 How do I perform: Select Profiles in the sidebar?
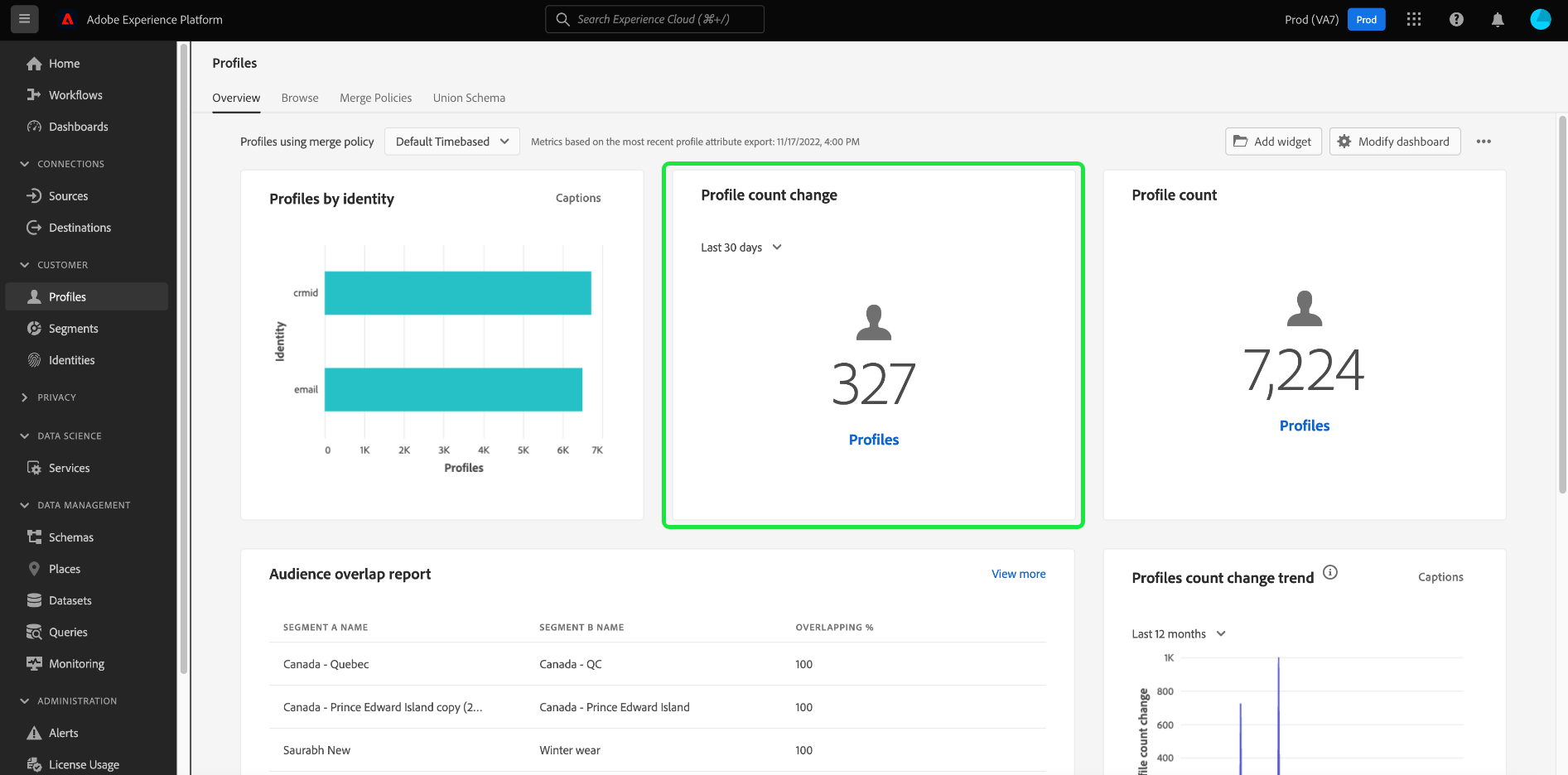point(86,296)
